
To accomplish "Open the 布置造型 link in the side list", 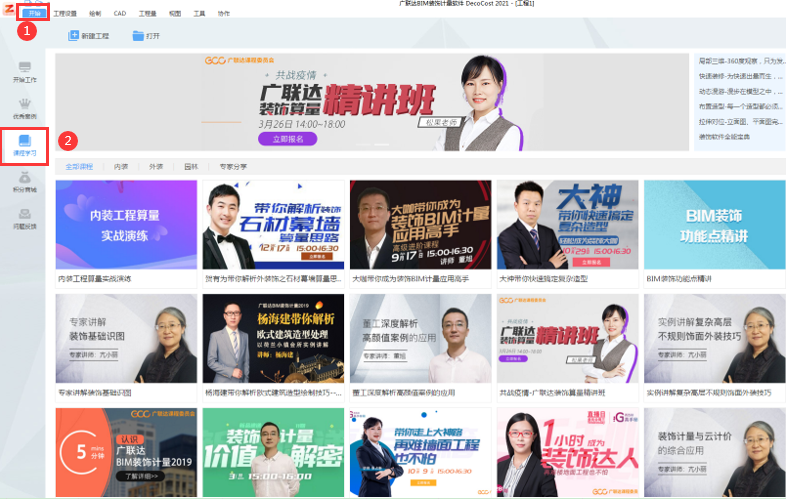I will 741,106.
